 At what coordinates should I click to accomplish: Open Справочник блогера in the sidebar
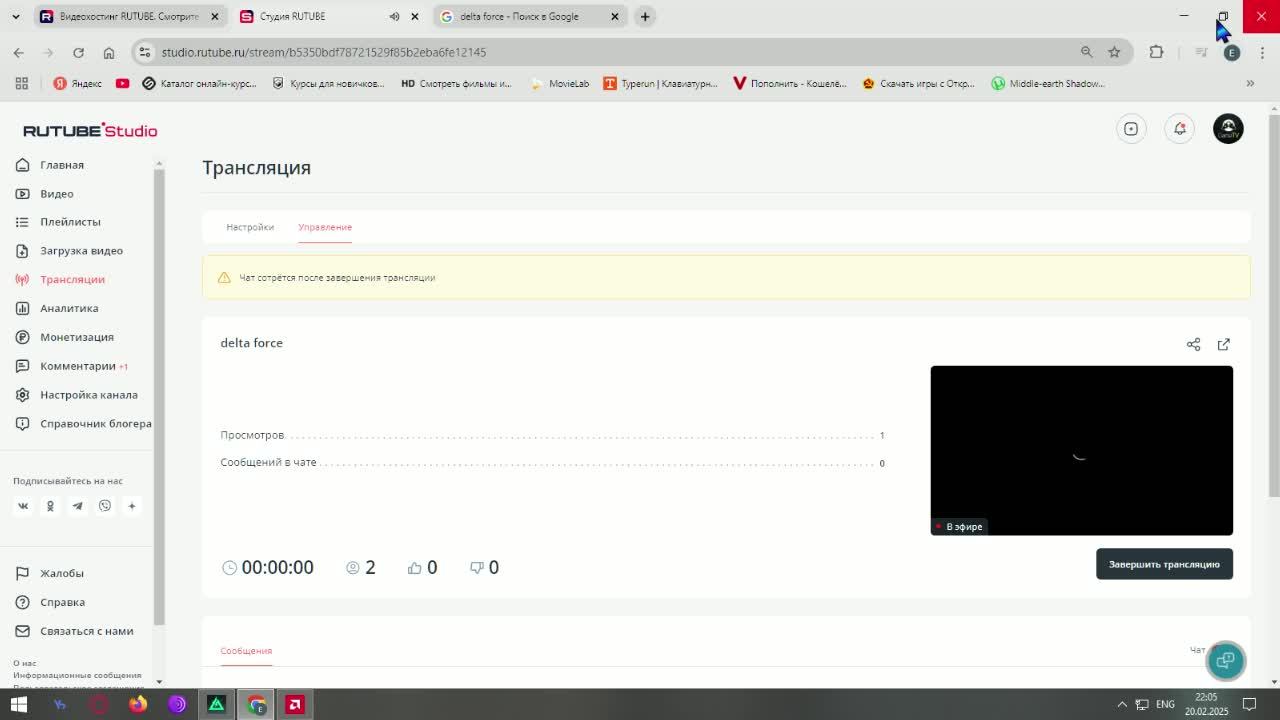pyautogui.click(x=95, y=424)
